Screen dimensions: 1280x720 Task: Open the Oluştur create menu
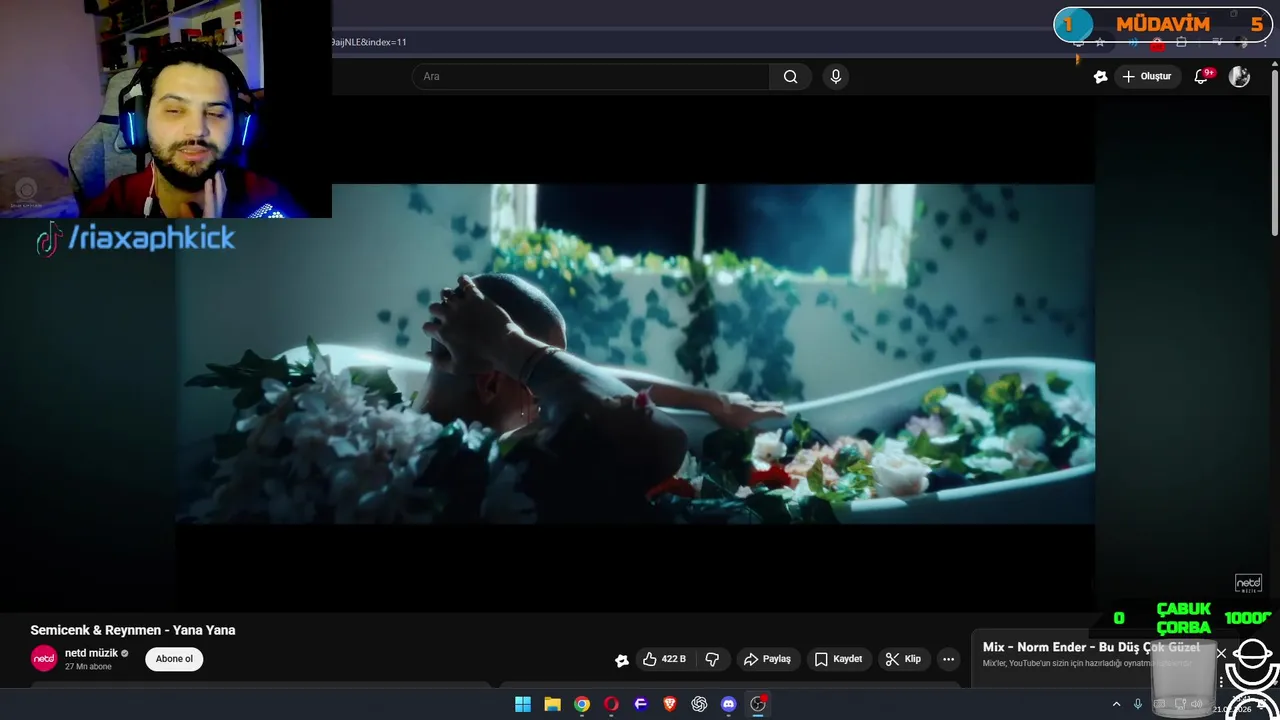pos(1146,76)
